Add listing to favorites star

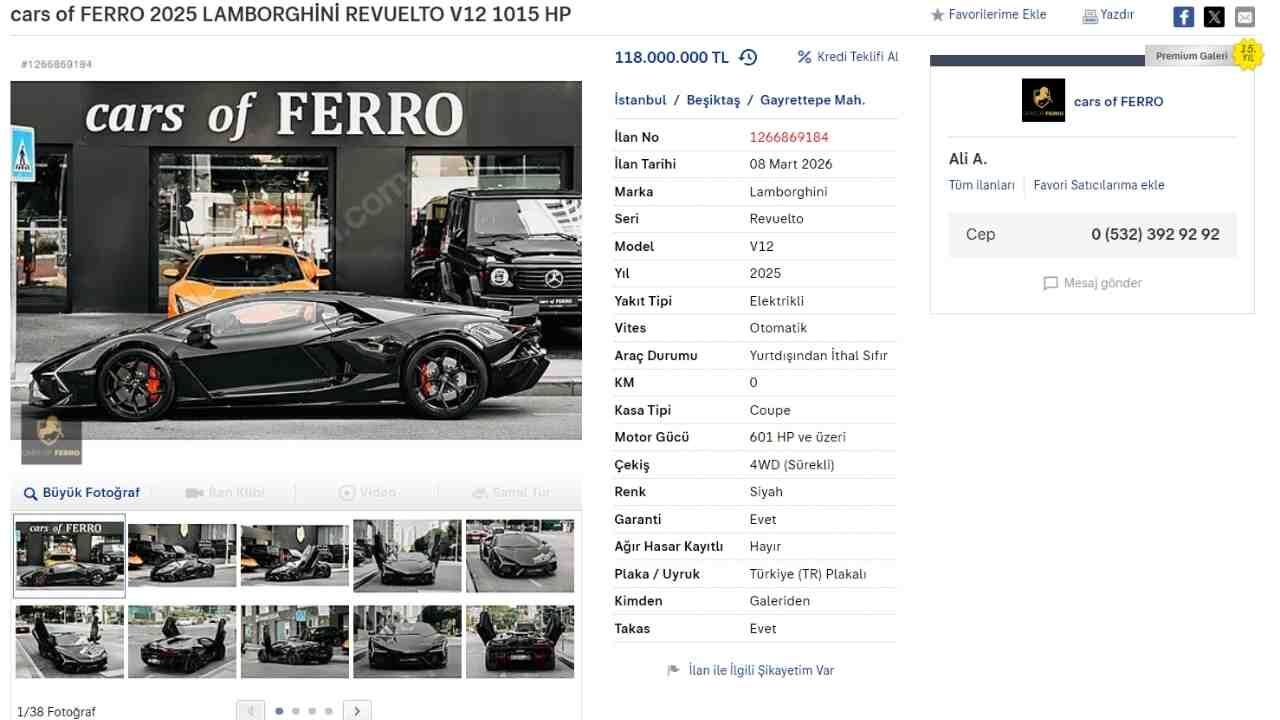(937, 15)
